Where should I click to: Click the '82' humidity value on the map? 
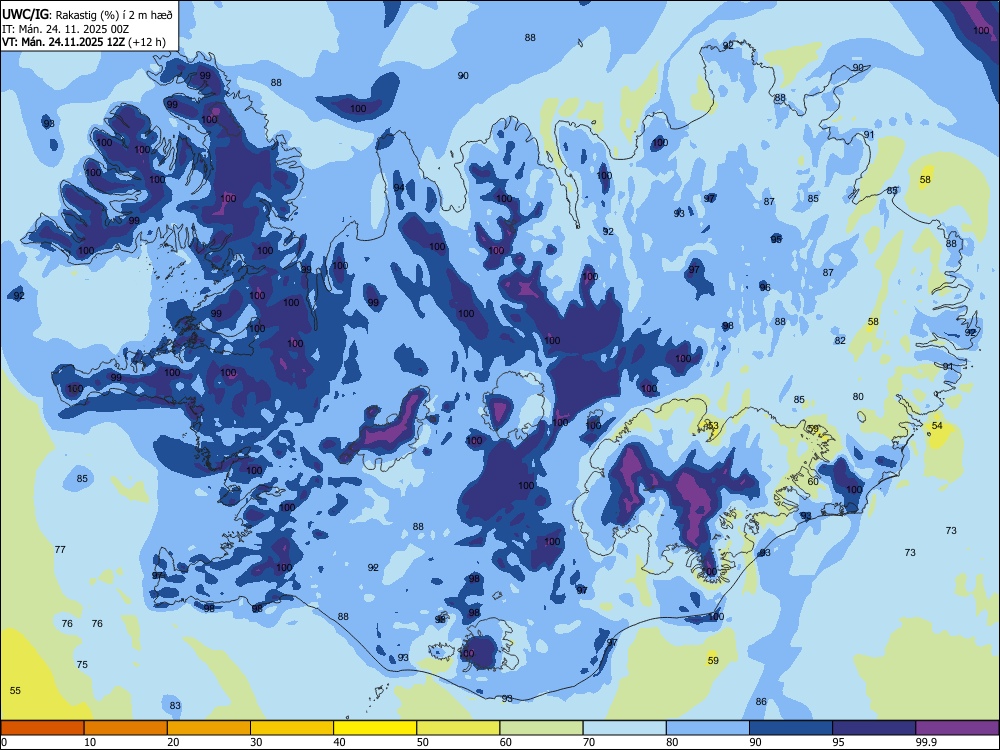pyautogui.click(x=840, y=341)
